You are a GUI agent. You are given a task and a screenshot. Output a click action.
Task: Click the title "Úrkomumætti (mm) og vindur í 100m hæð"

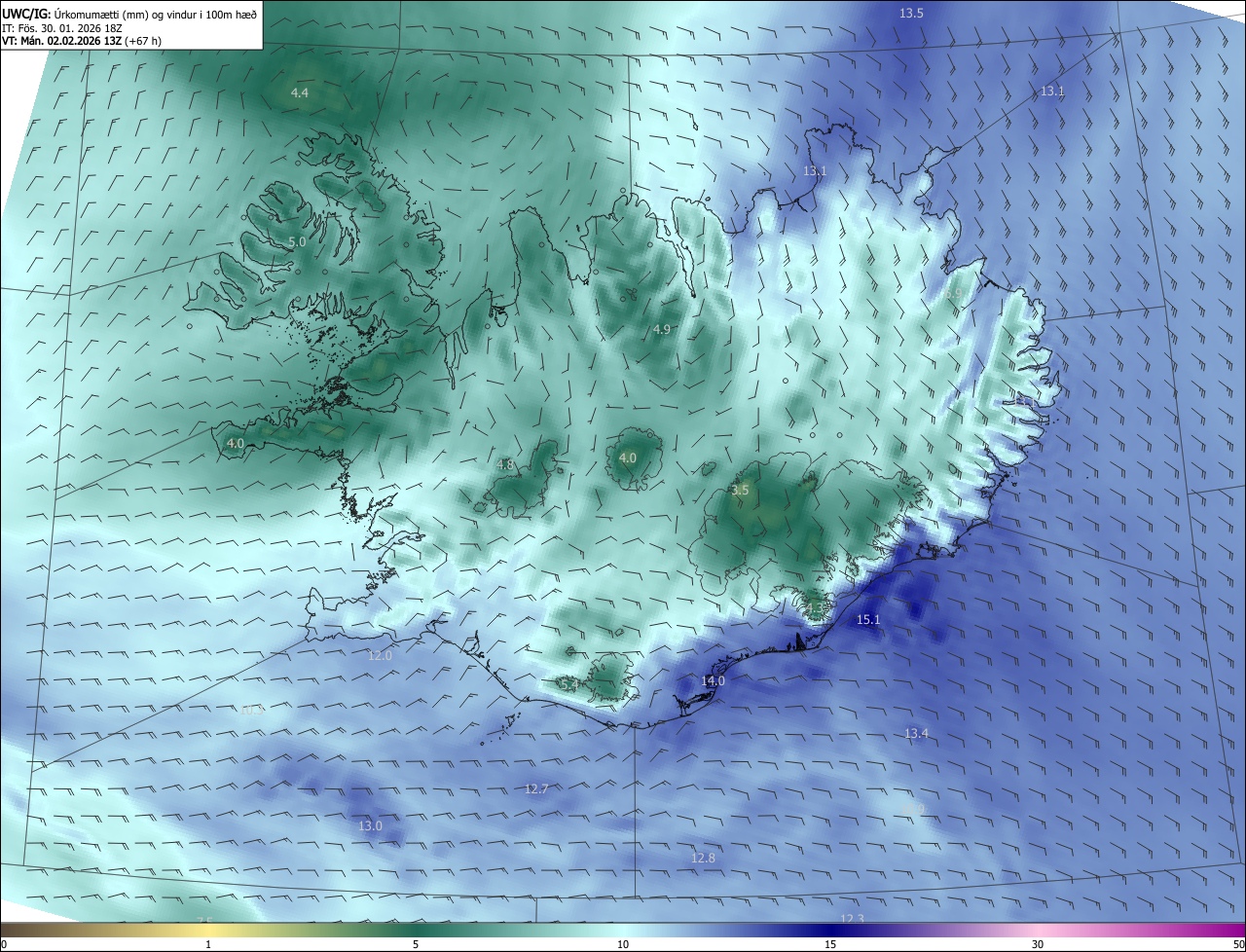[156, 14]
